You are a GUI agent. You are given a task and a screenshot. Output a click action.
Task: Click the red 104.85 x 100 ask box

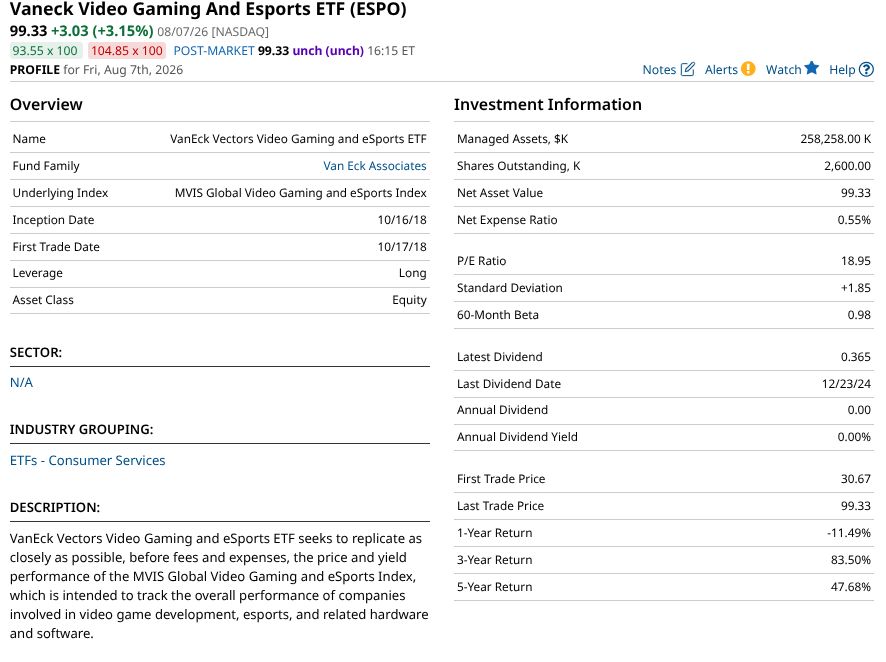coord(127,51)
